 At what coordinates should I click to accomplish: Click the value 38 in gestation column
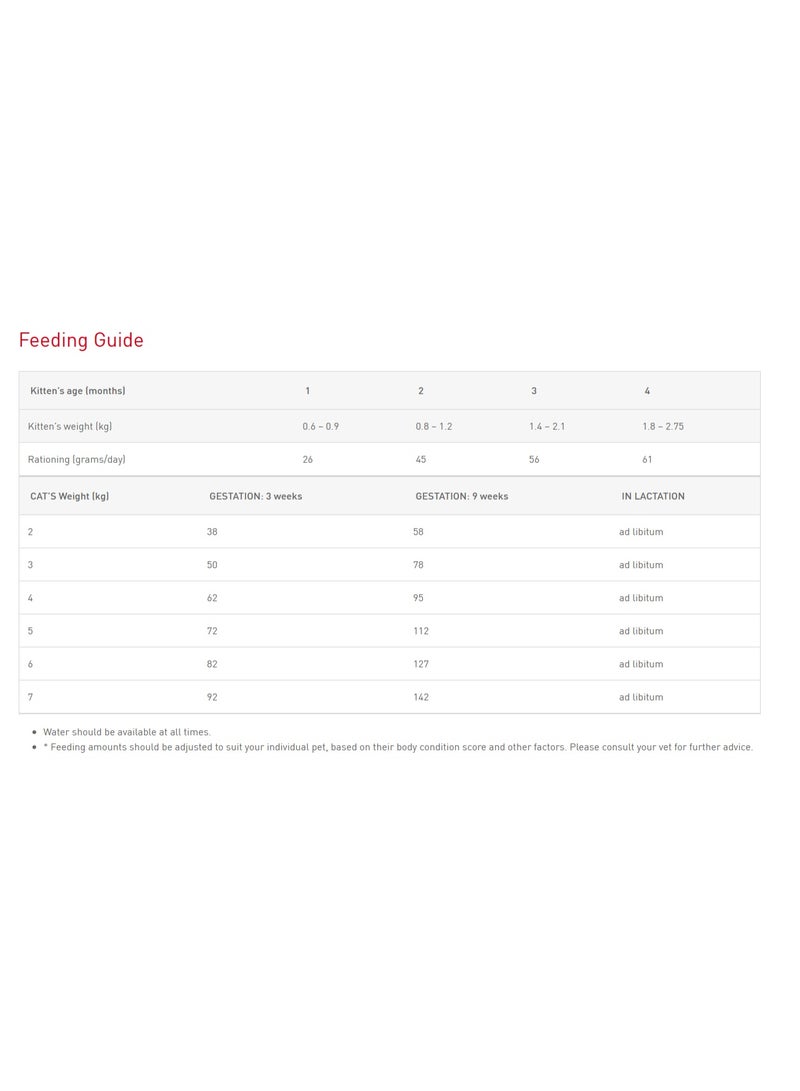pos(212,532)
